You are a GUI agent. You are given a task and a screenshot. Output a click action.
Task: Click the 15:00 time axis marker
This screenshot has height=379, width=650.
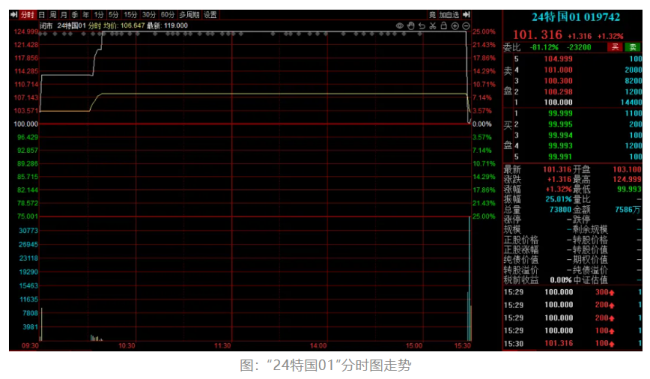414,346
